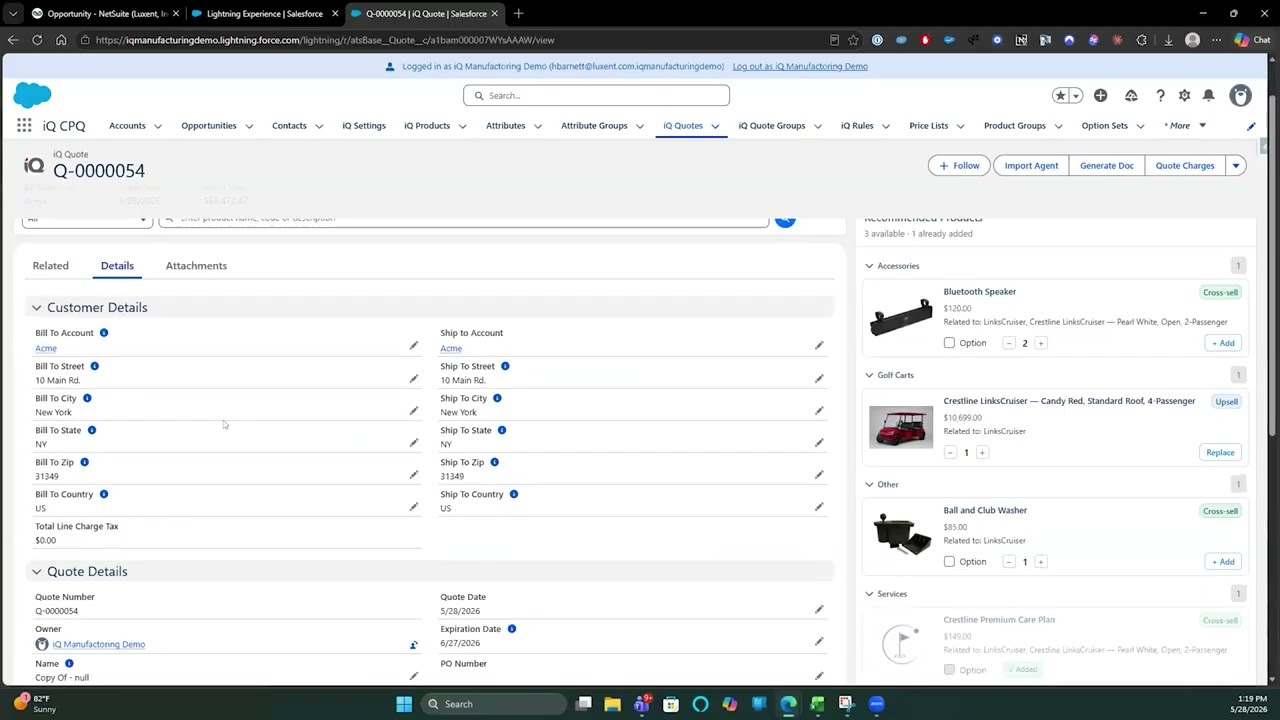
Task: Open the iQ Manufacturing Demo owner link
Action: (x=98, y=645)
